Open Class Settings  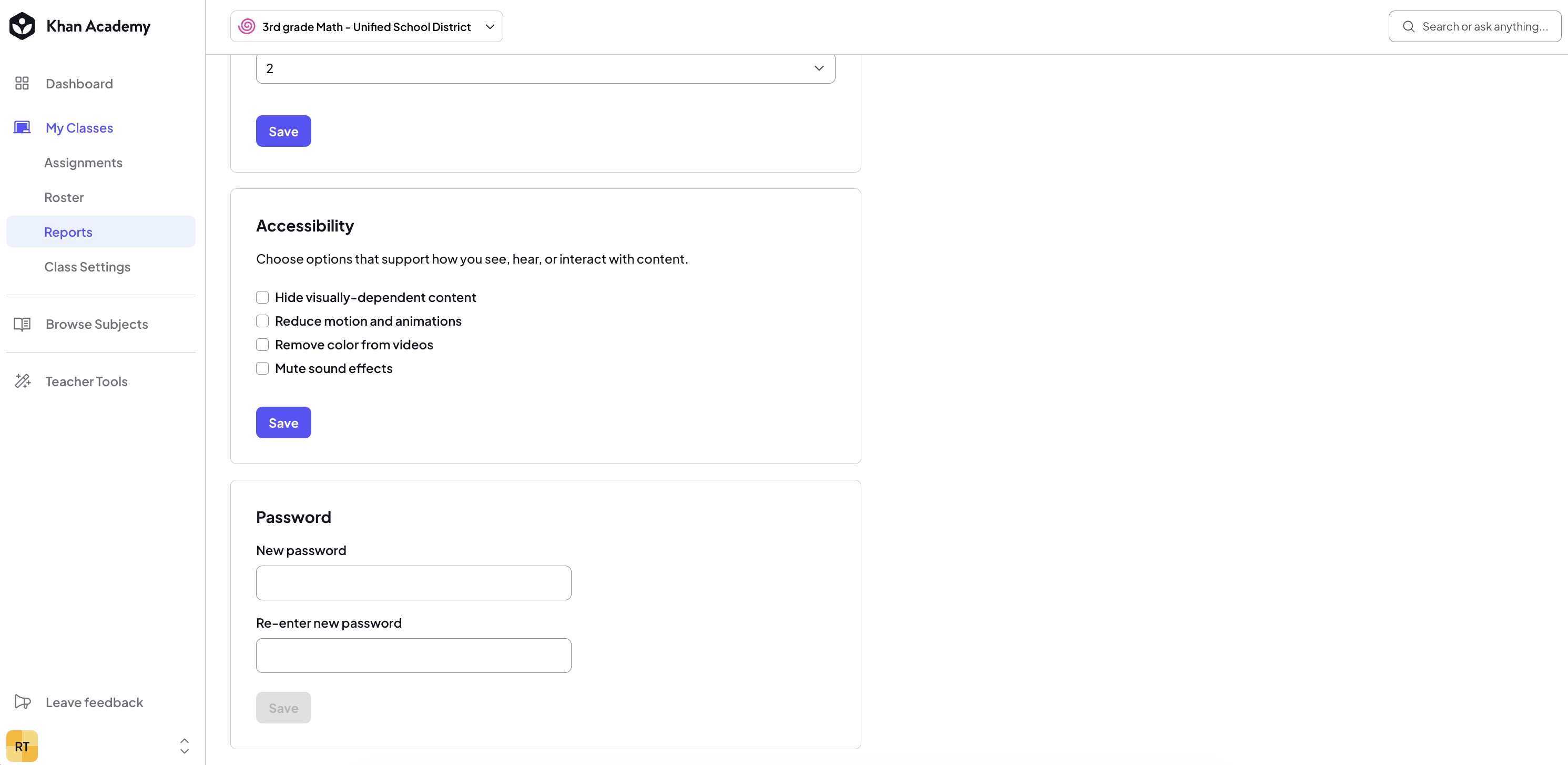[x=87, y=267]
